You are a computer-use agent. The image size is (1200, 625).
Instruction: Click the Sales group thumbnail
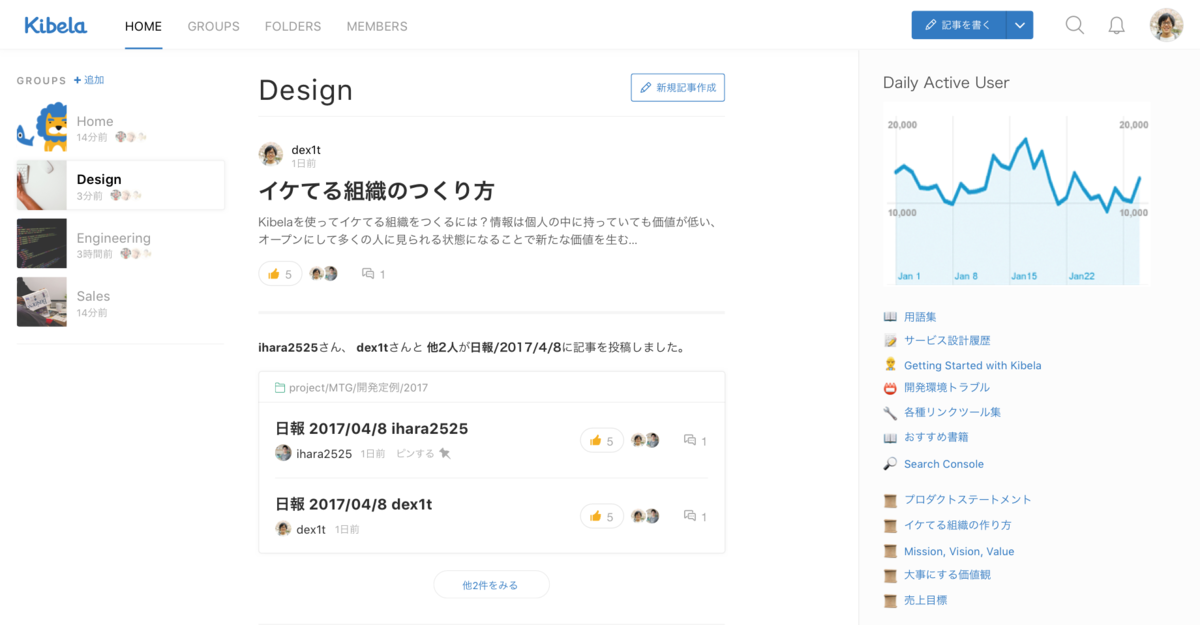coord(42,302)
